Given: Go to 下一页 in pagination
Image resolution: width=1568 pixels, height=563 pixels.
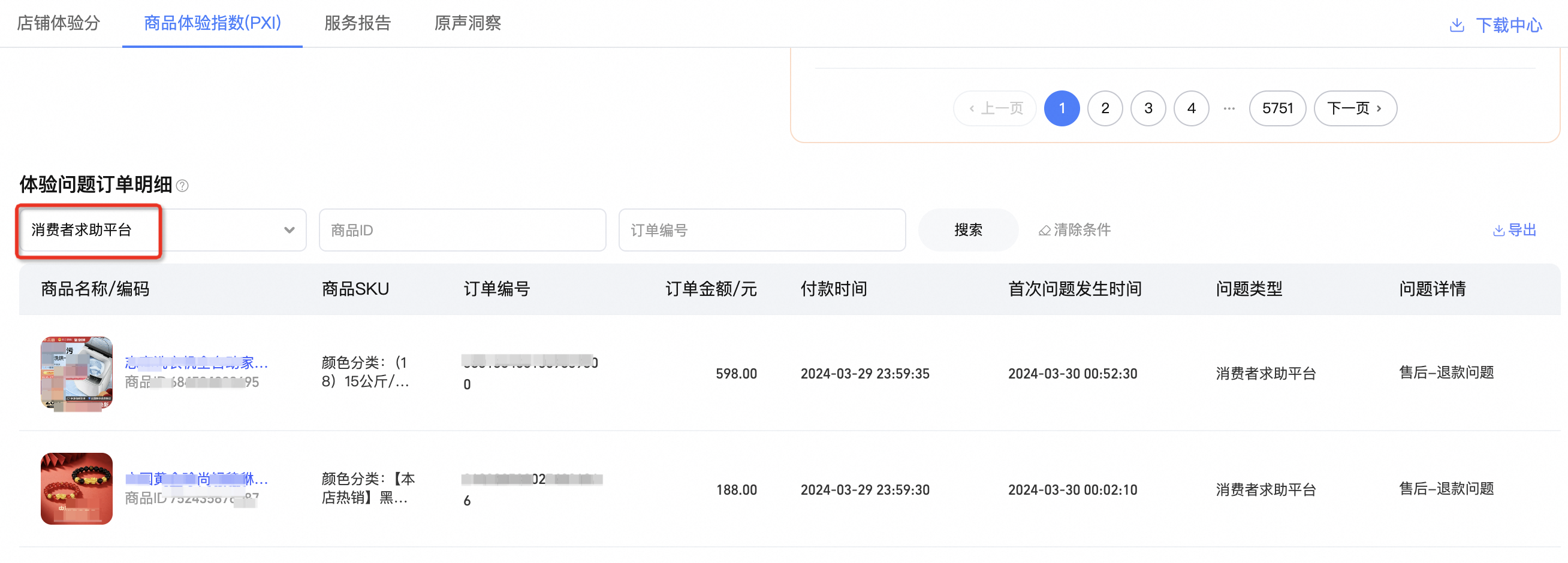Looking at the screenshot, I should click(x=1355, y=108).
